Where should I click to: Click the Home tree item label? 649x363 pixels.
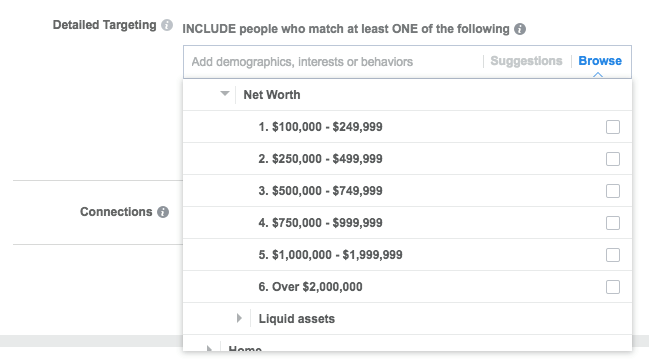coord(245,349)
